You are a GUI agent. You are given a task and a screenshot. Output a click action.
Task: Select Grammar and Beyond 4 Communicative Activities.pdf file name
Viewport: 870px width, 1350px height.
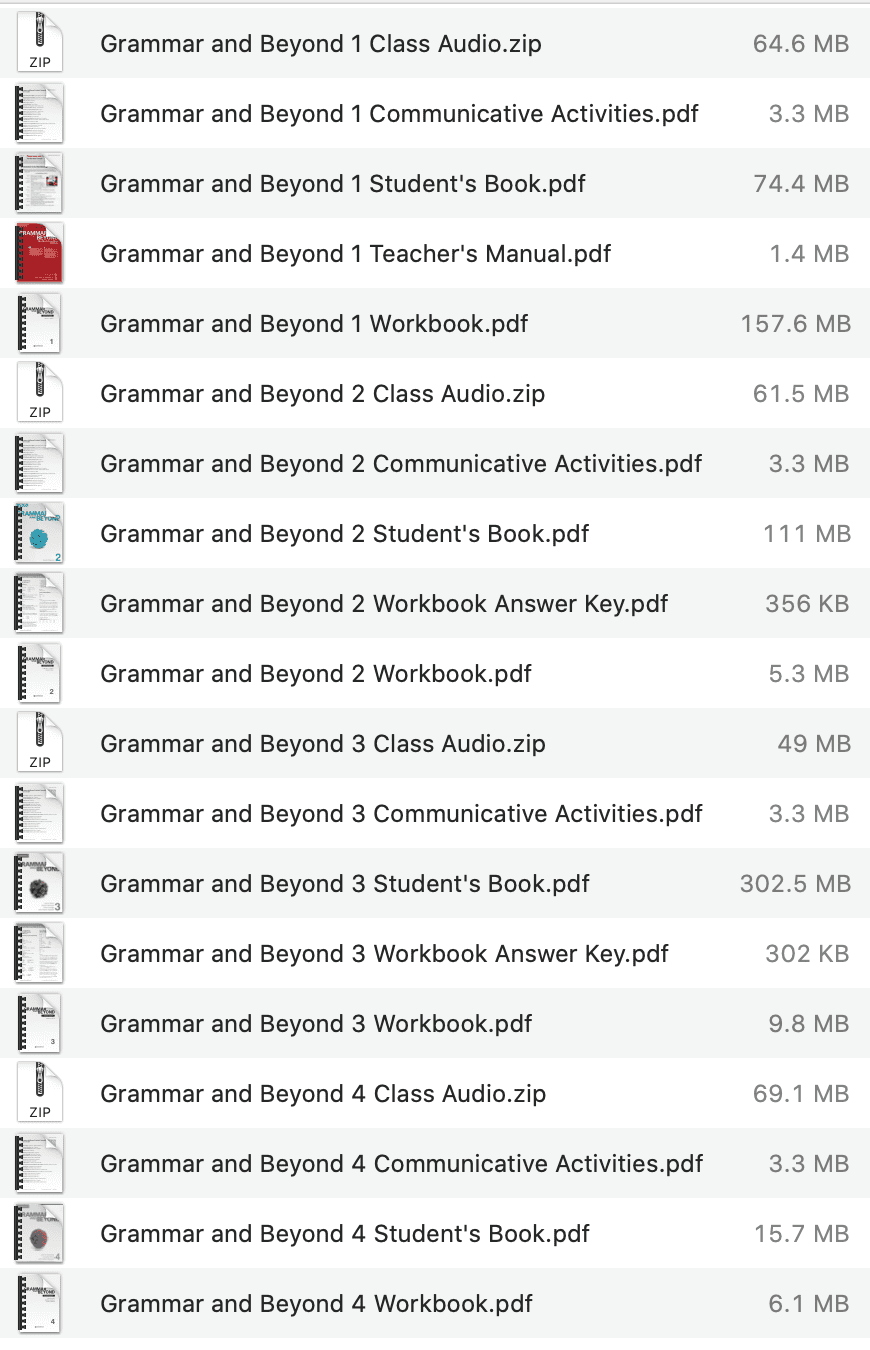point(401,1164)
